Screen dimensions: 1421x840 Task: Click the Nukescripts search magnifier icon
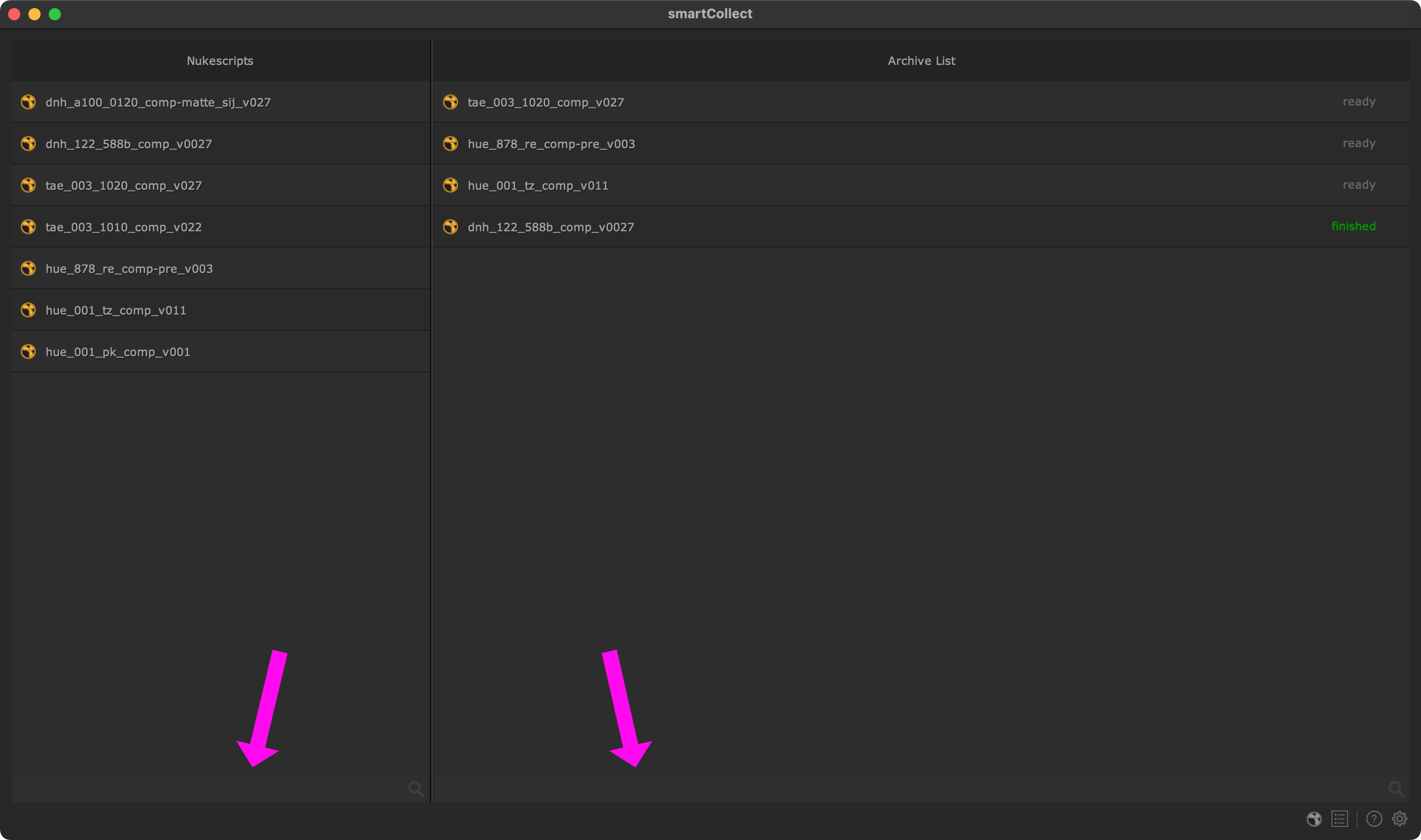416,788
